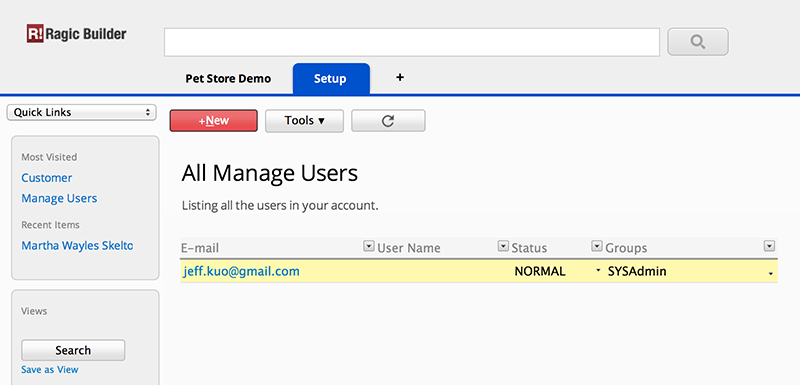Click the Ragic Builder logo

77,34
